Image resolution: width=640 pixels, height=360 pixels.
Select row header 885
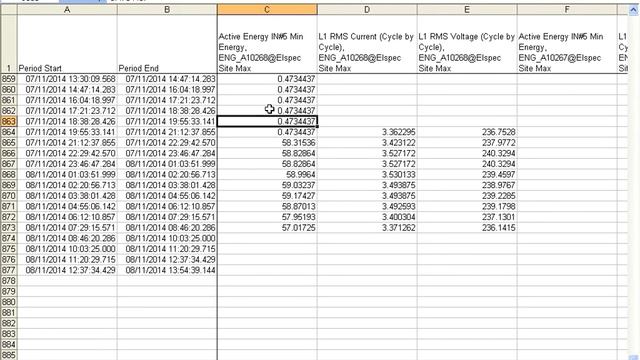pos(9,355)
